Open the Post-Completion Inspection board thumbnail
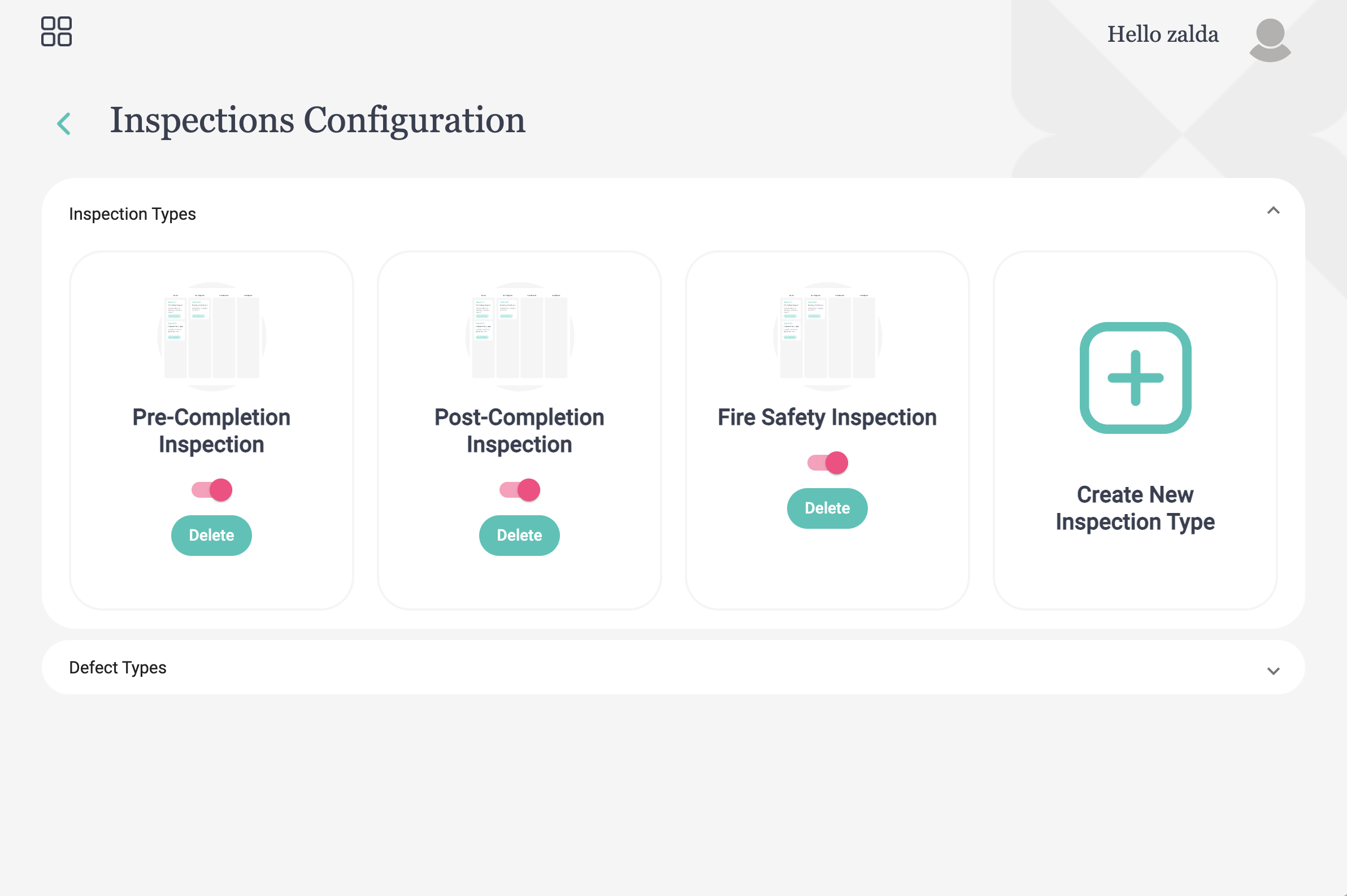1347x896 pixels. tap(519, 337)
